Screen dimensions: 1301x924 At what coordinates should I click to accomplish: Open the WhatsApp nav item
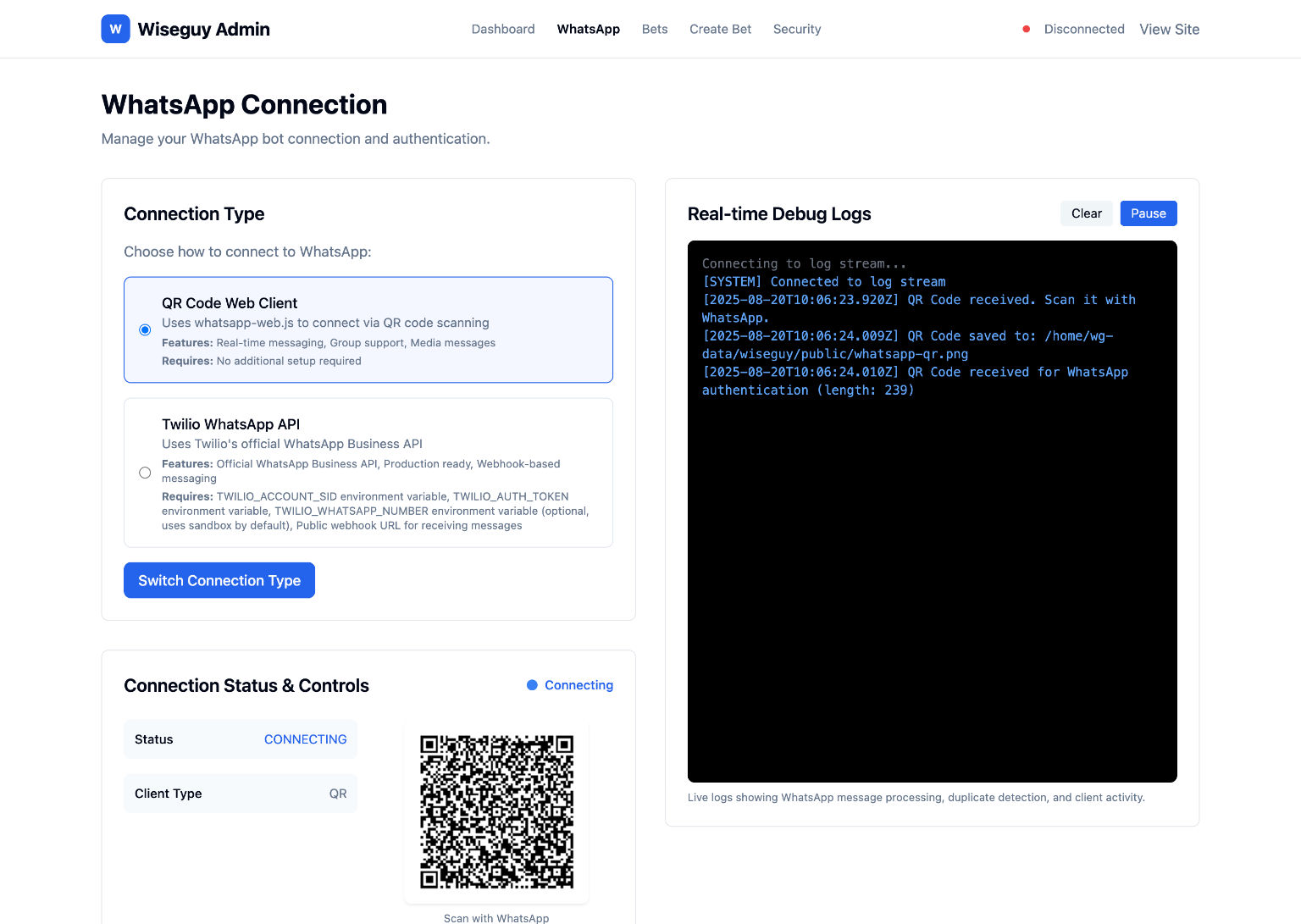coord(589,29)
